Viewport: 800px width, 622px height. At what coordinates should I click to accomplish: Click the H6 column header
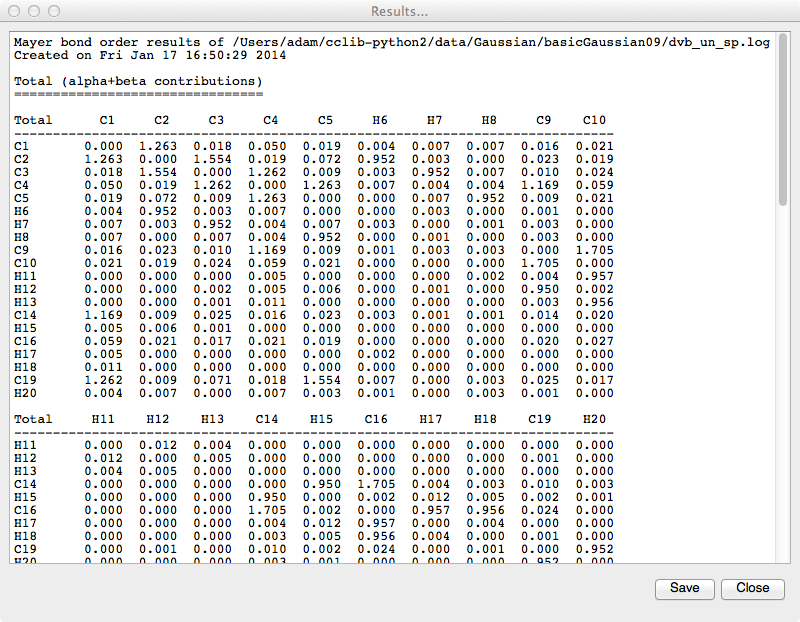pos(379,120)
